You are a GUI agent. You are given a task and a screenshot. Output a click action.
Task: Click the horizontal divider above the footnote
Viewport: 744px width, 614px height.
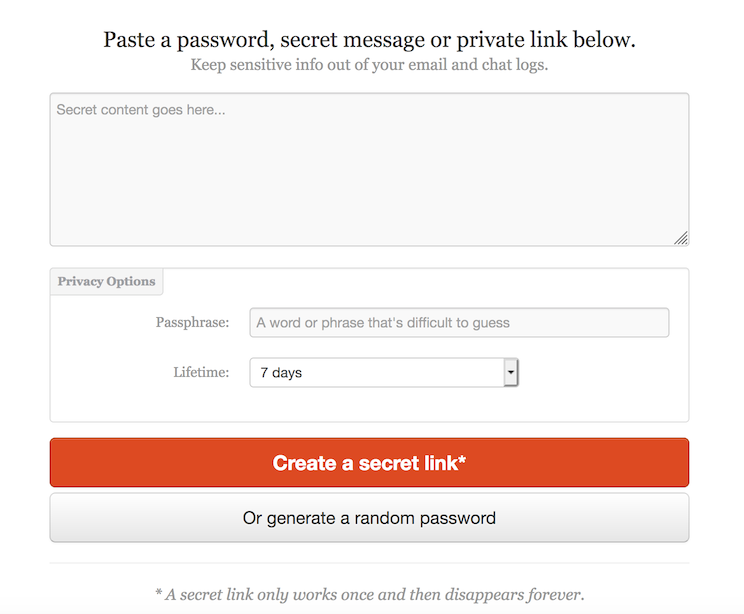click(369, 563)
